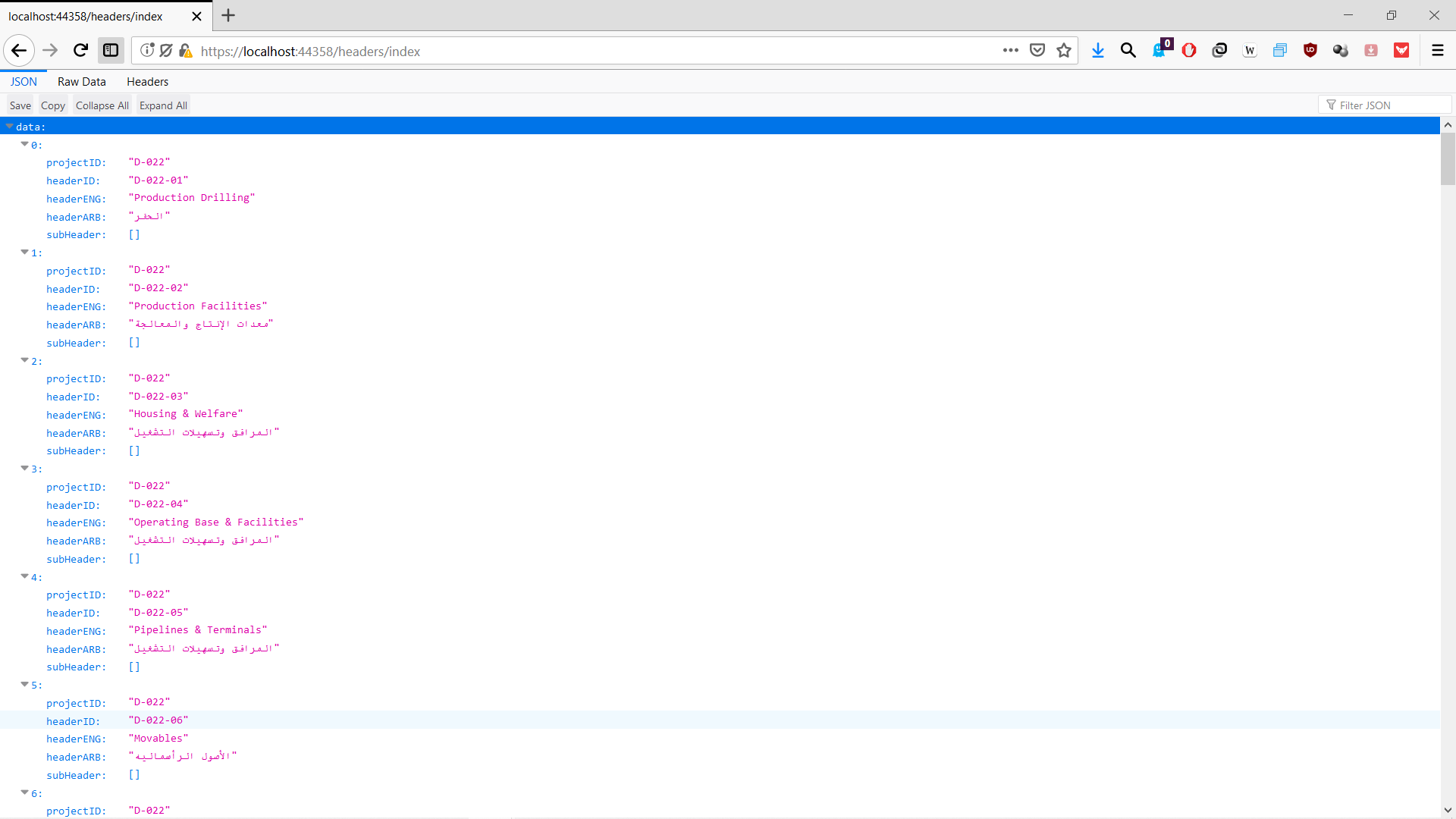Screen dimensions: 1456x819
Task: Collapse the root data node
Action: pos(9,127)
